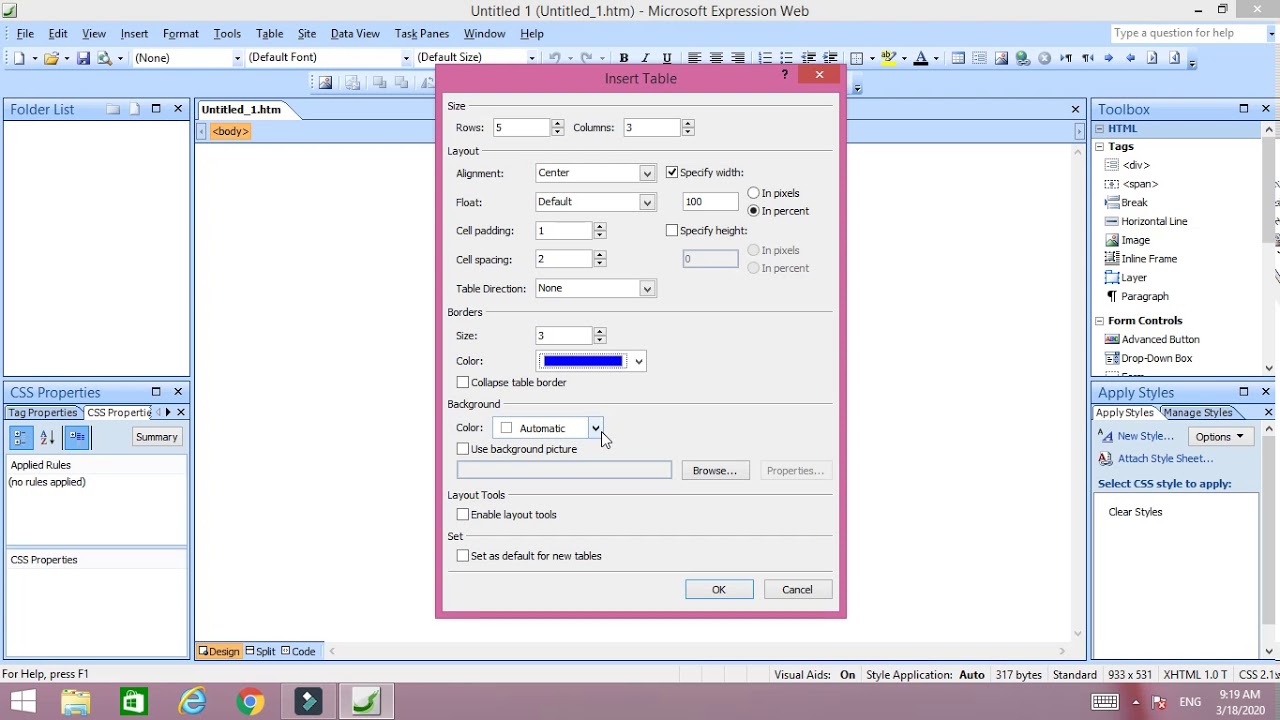
Task: Click the Numbered list icon
Action: click(765, 58)
